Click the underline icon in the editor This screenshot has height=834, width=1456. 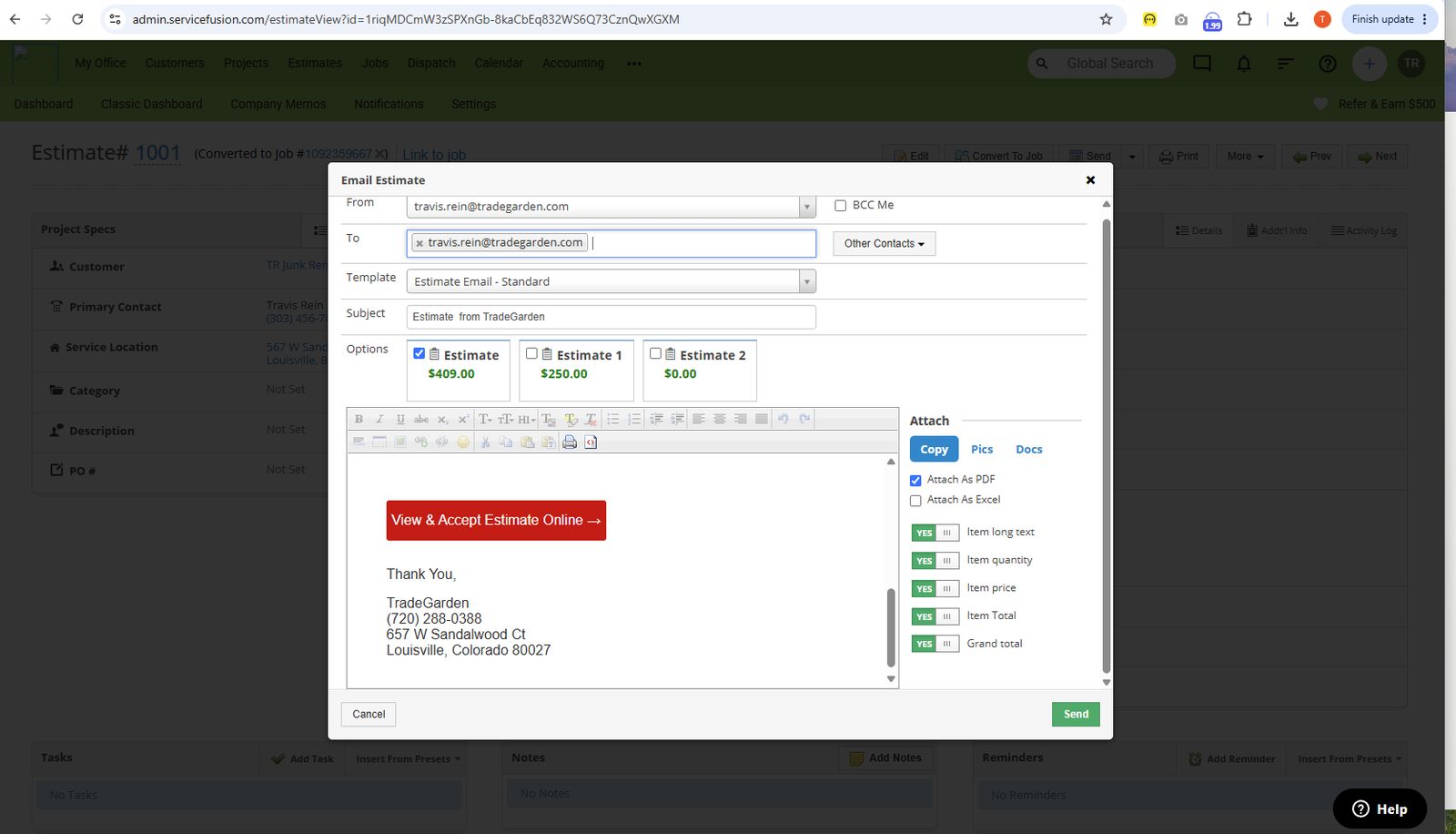400,419
